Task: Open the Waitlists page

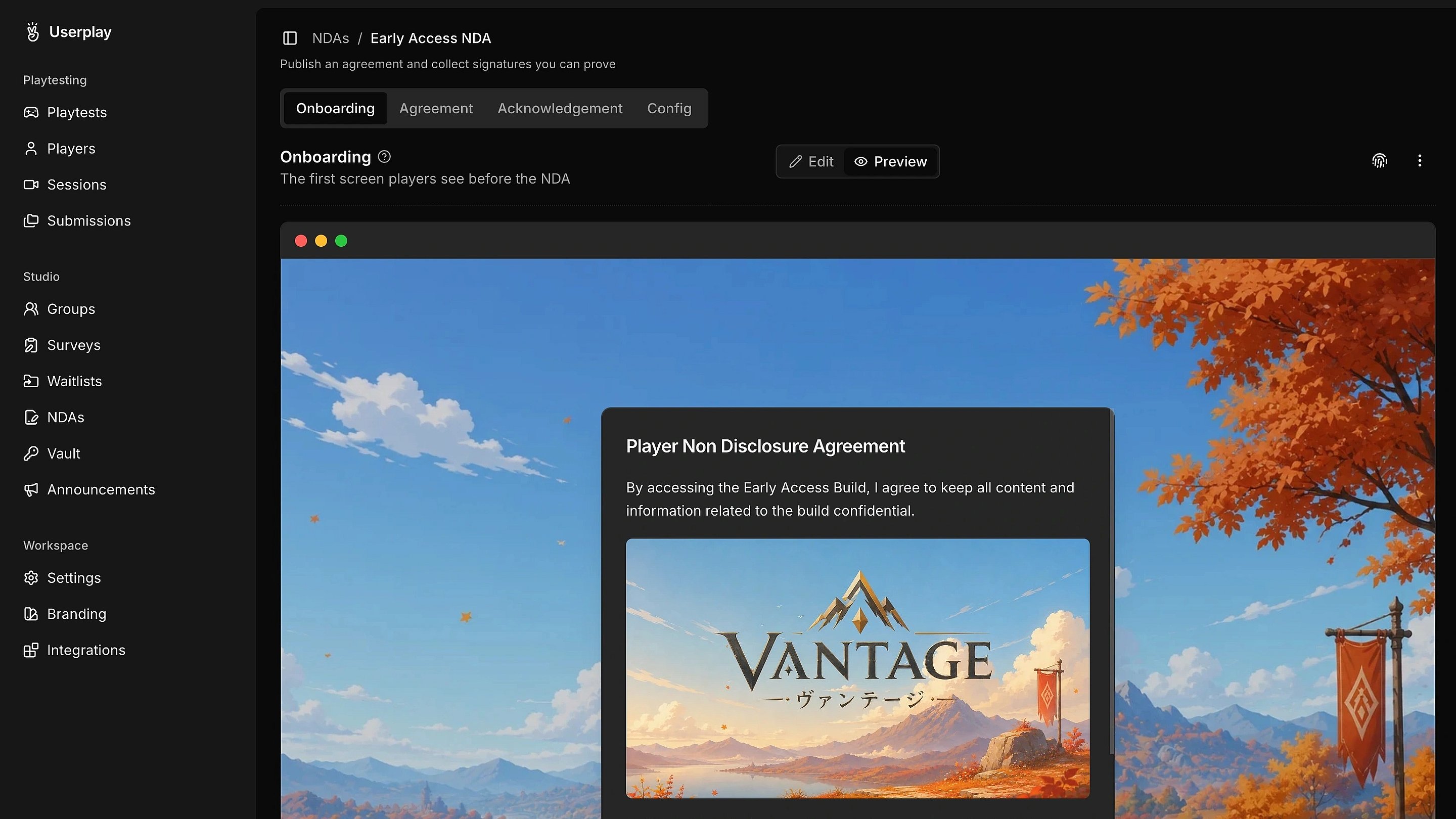Action: [75, 381]
